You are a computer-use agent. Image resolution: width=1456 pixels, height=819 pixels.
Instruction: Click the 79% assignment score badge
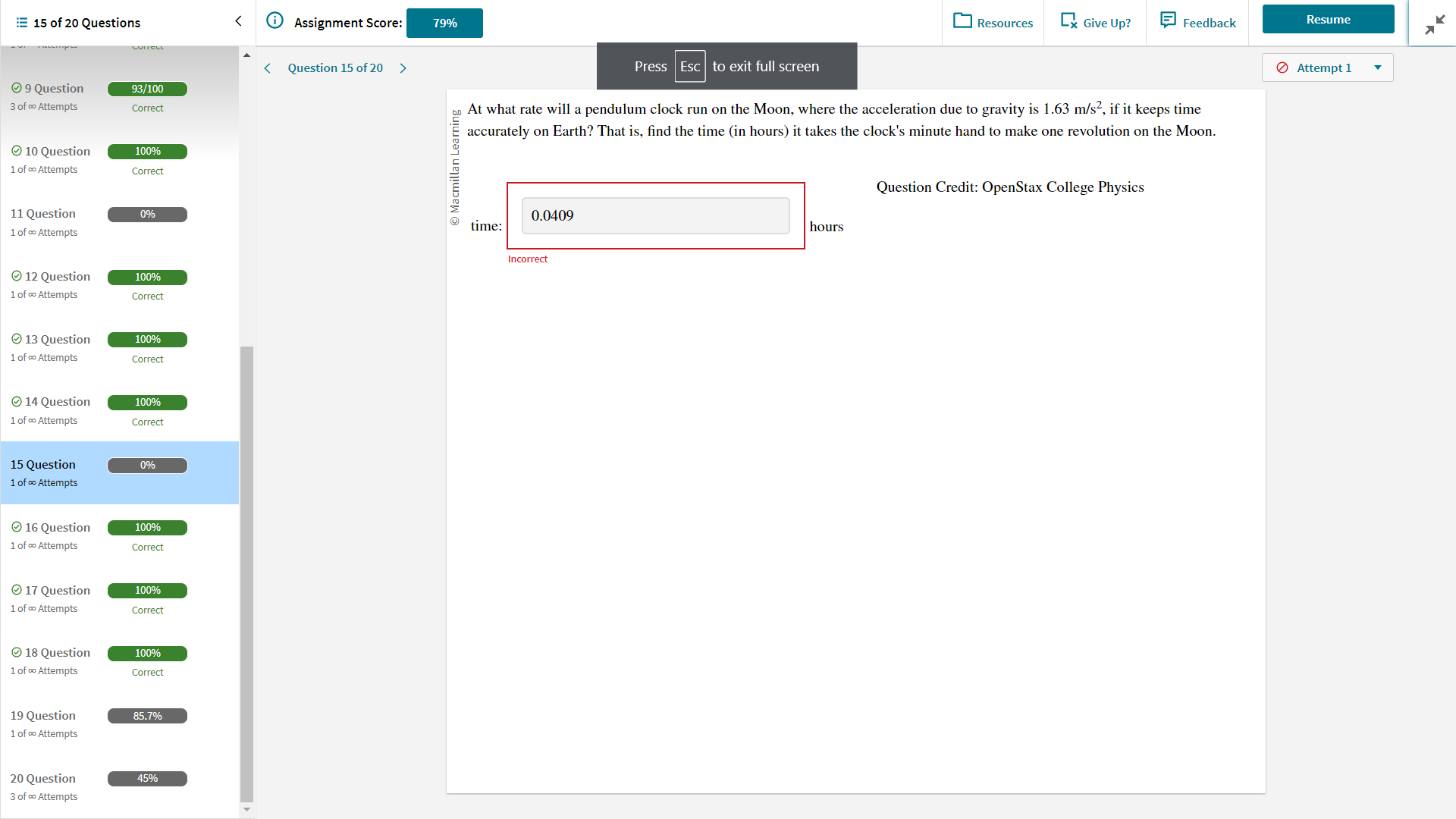click(x=444, y=23)
